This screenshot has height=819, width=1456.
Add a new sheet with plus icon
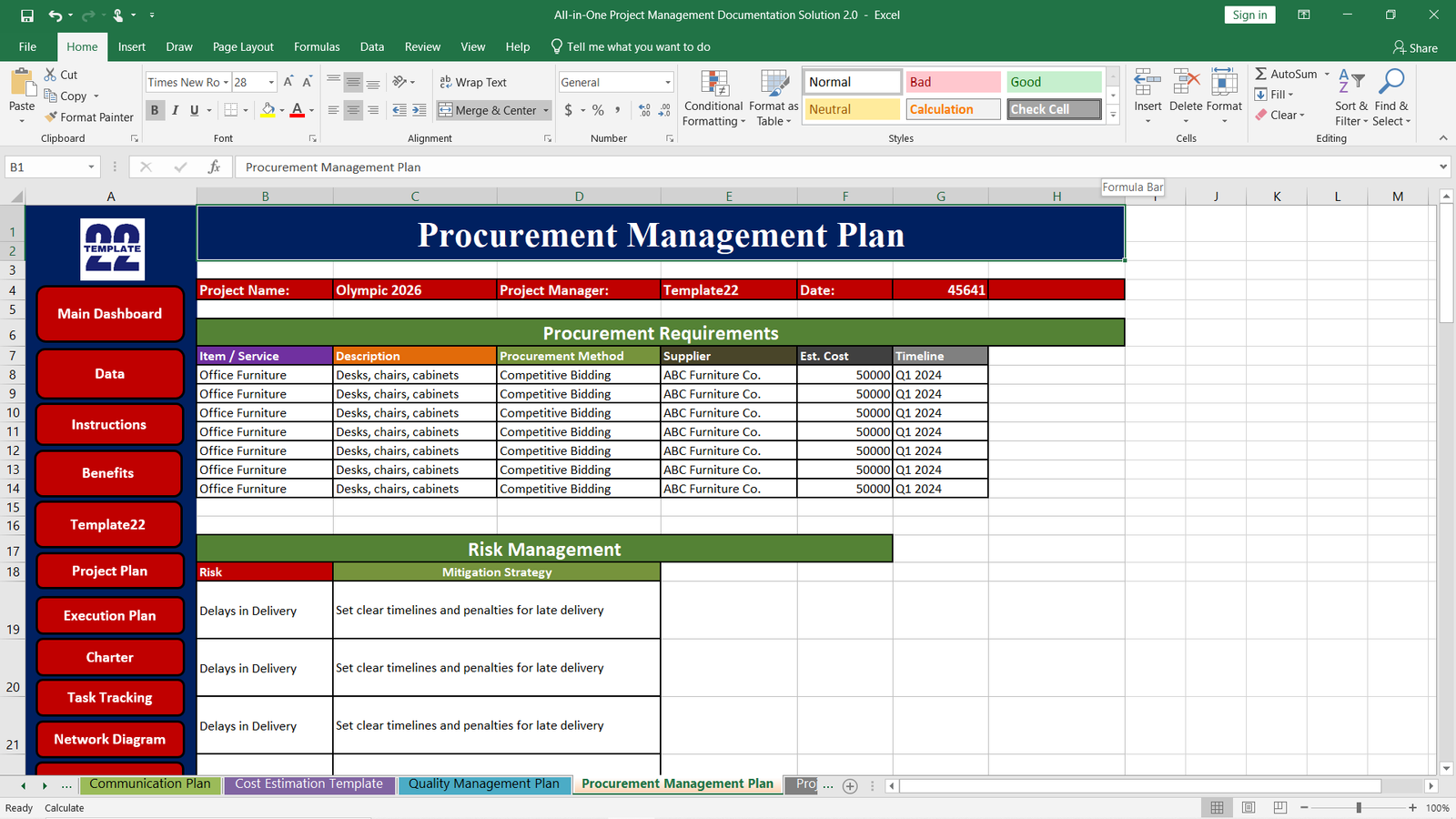click(x=850, y=786)
